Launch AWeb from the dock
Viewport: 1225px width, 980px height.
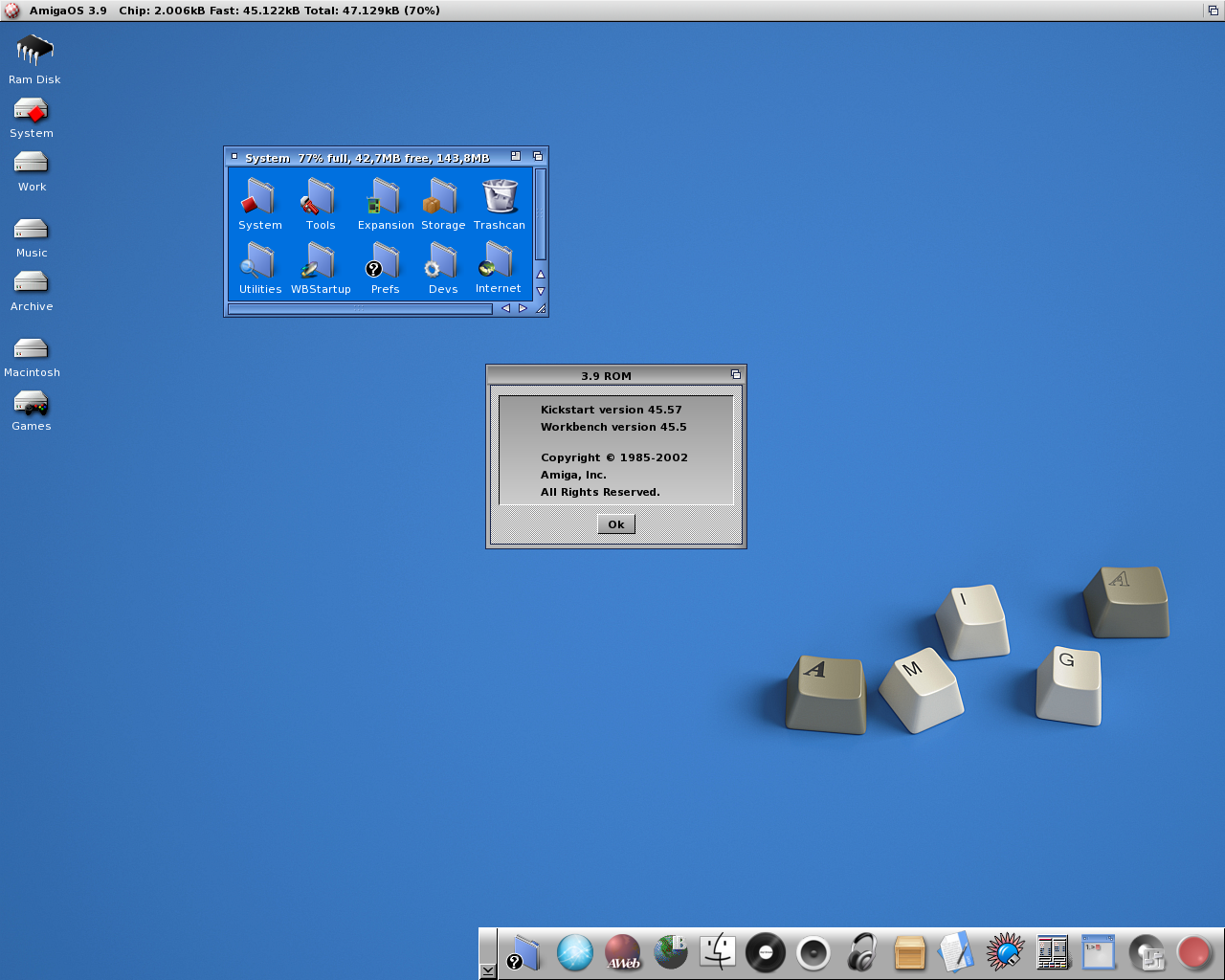(623, 953)
